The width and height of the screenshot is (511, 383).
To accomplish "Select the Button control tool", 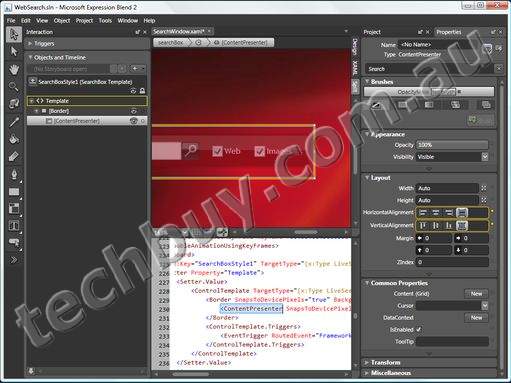I will coord(14,242).
